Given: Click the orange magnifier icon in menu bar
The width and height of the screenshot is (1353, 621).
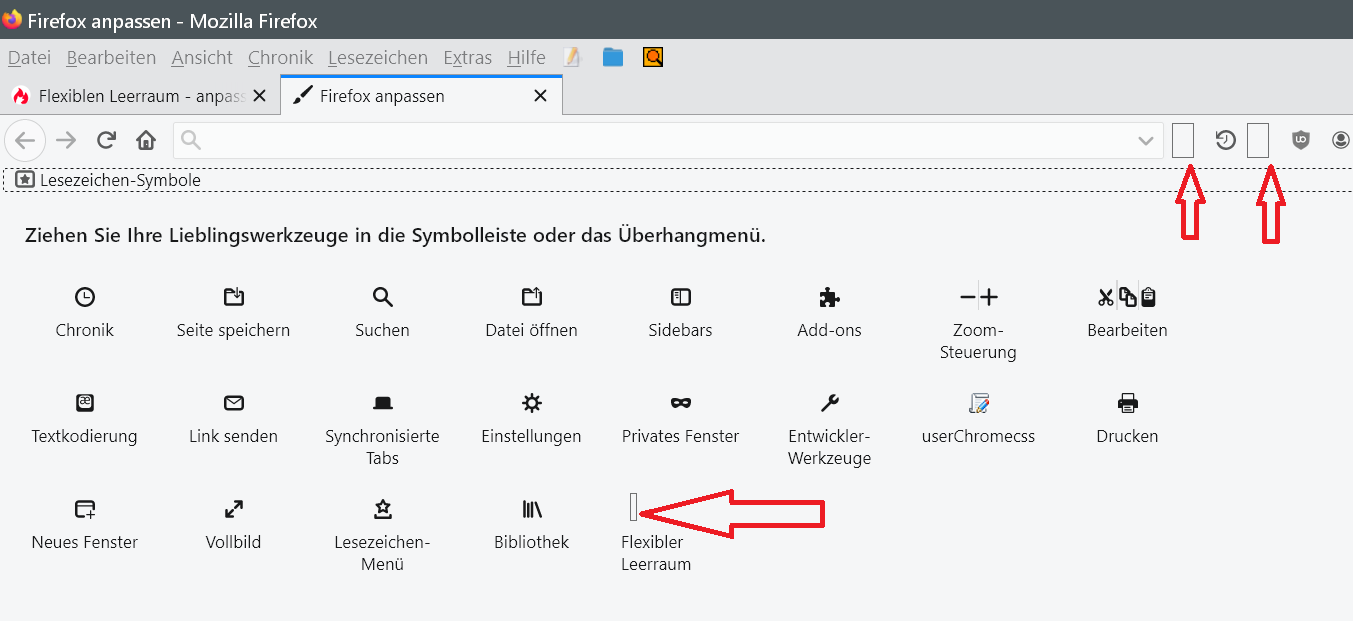Looking at the screenshot, I should click(x=653, y=57).
